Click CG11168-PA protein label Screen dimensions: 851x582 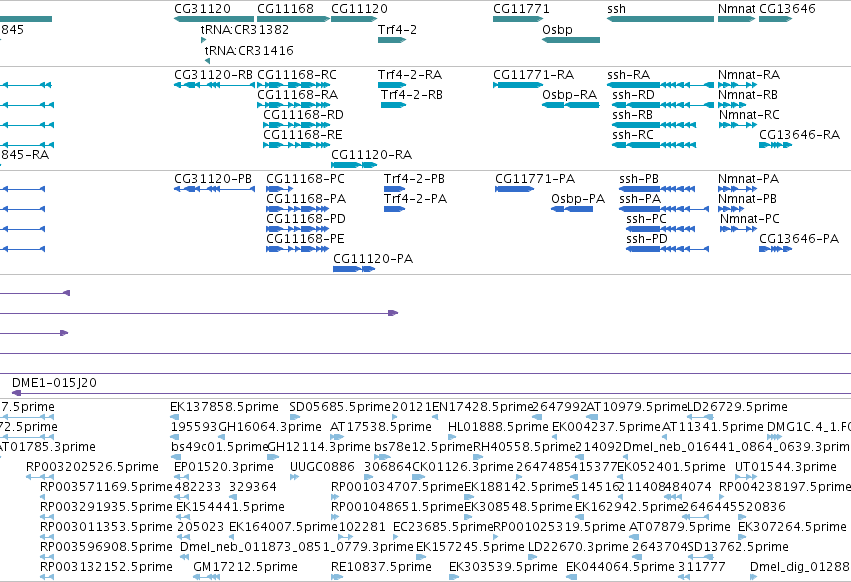point(306,199)
